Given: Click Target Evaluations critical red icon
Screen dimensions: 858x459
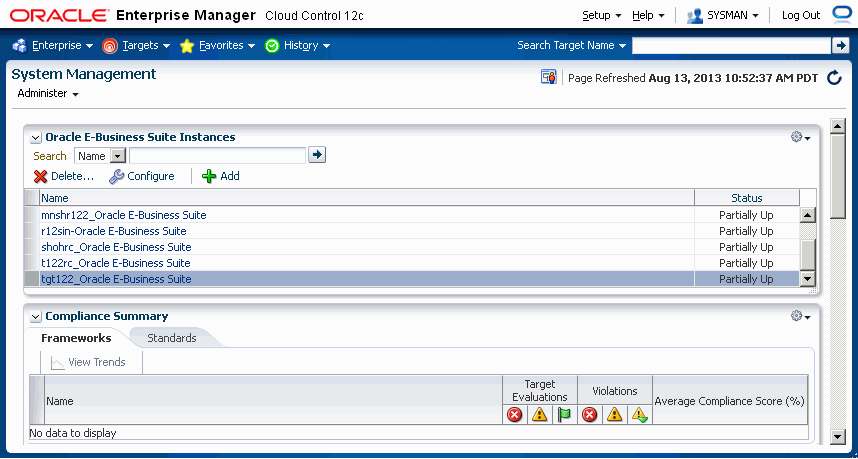Looking at the screenshot, I should 514,416.
